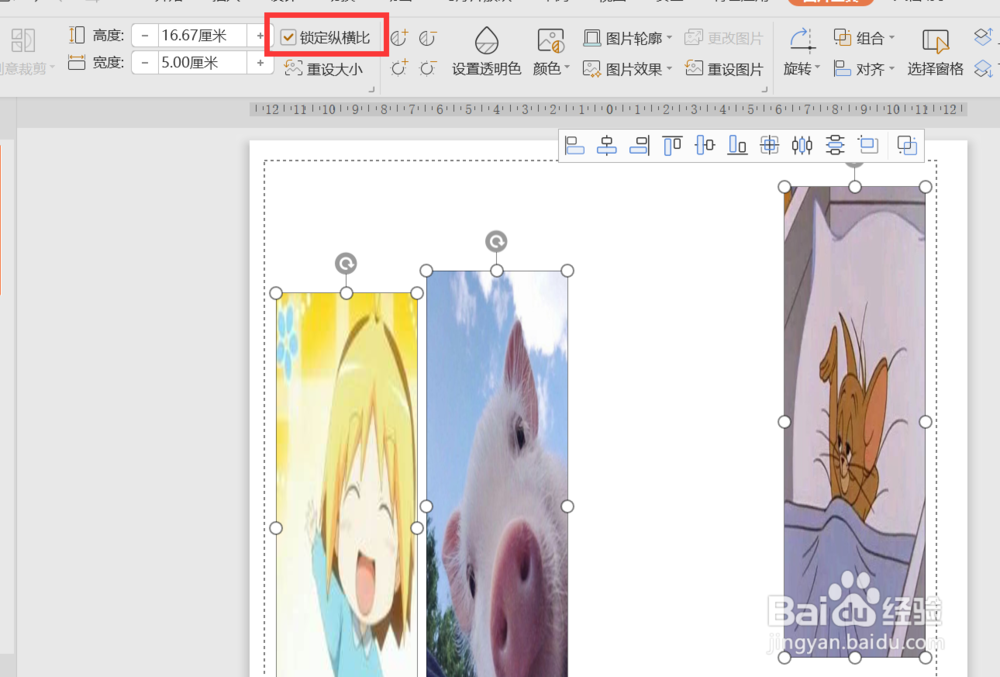This screenshot has width=1000, height=677.
Task: Click the decrease brightness icon
Action: (x=427, y=67)
